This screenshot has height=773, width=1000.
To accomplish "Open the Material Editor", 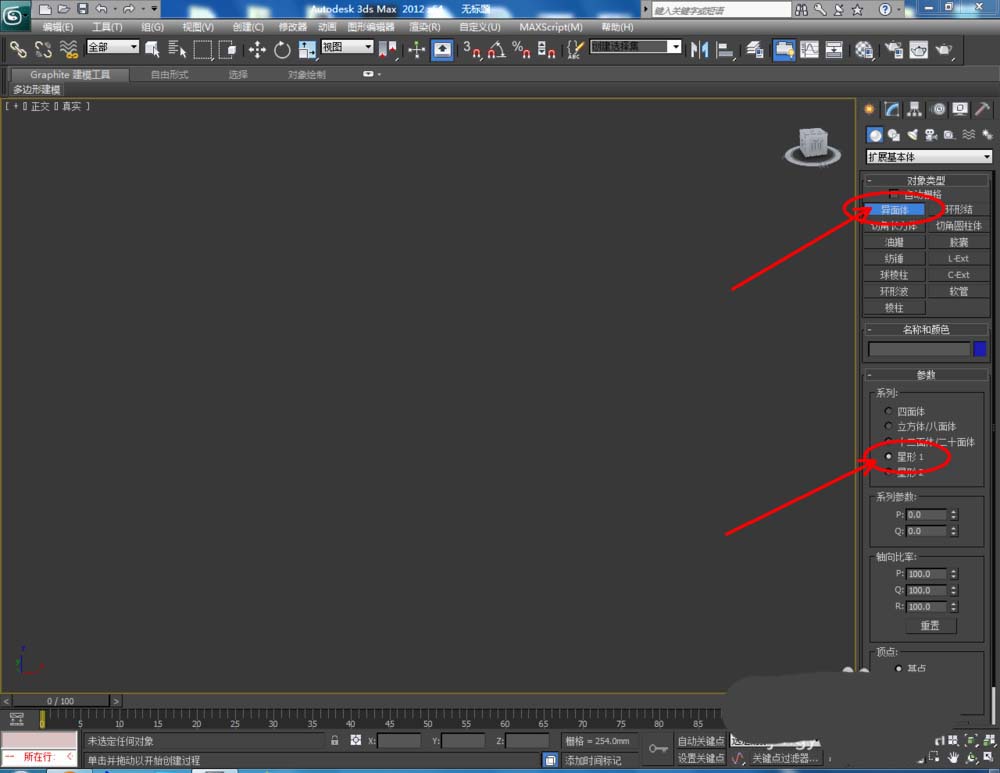I will pos(864,49).
